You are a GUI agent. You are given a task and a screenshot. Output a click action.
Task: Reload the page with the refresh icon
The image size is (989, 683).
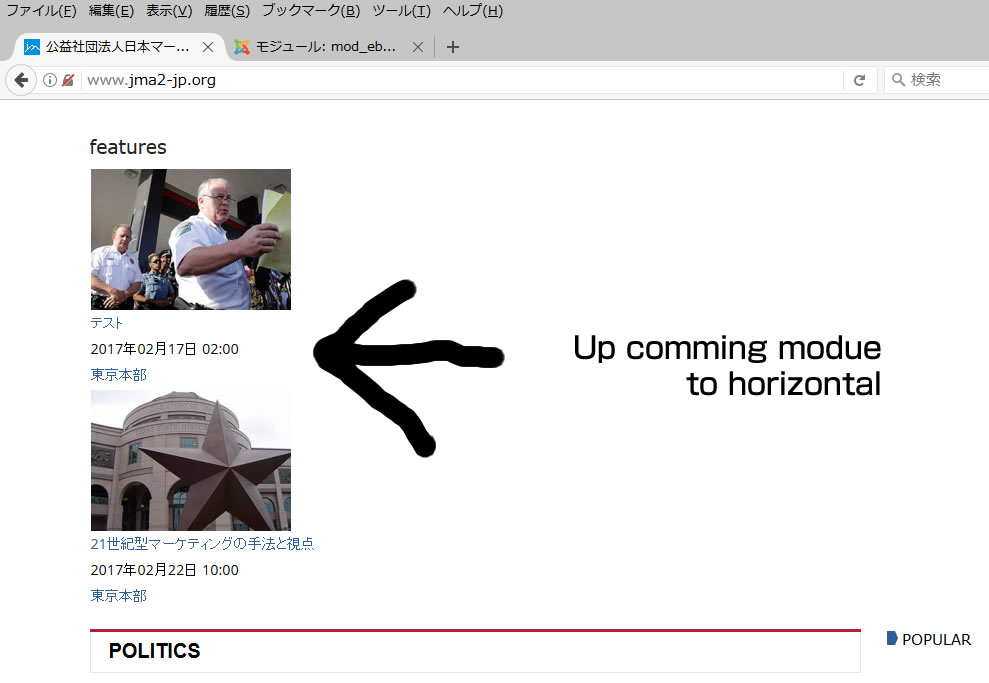[859, 80]
